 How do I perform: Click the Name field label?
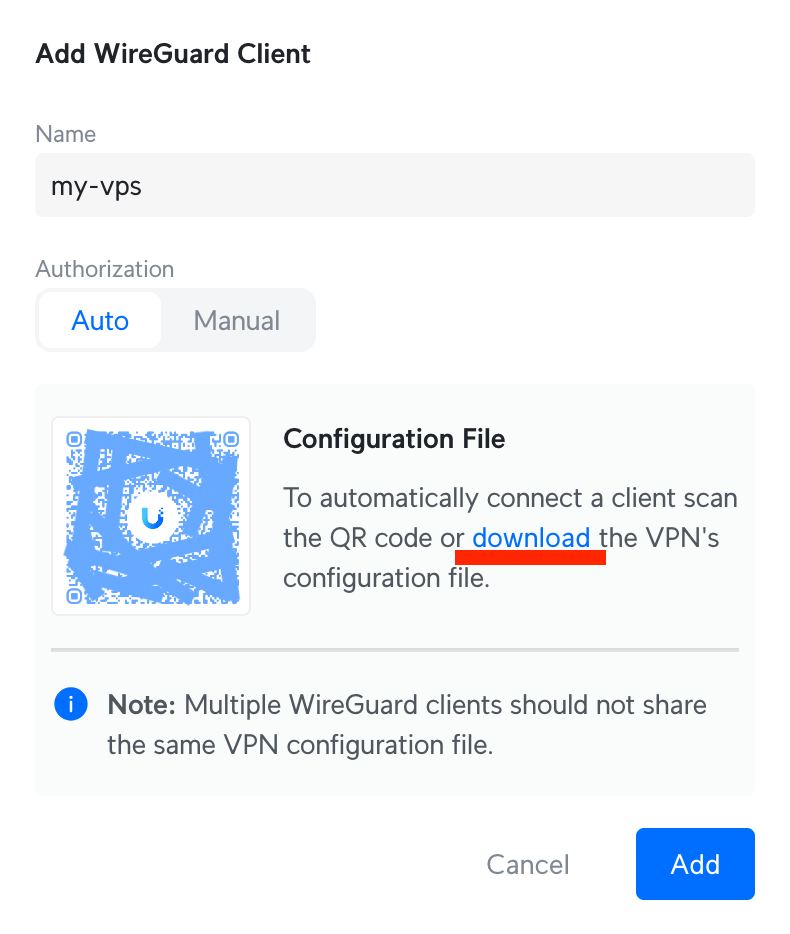point(66,134)
